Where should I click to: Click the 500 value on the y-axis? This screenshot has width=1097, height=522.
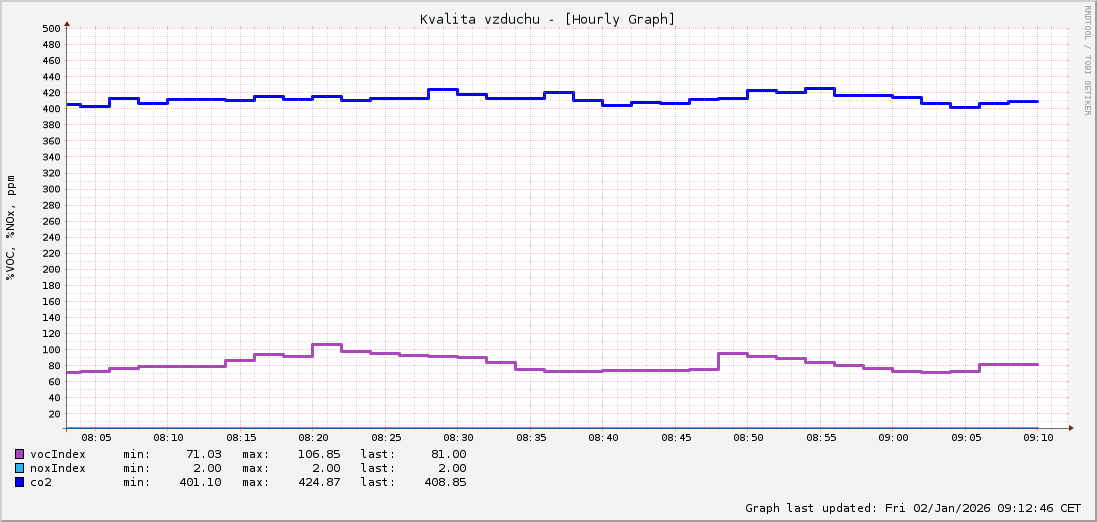[51, 28]
